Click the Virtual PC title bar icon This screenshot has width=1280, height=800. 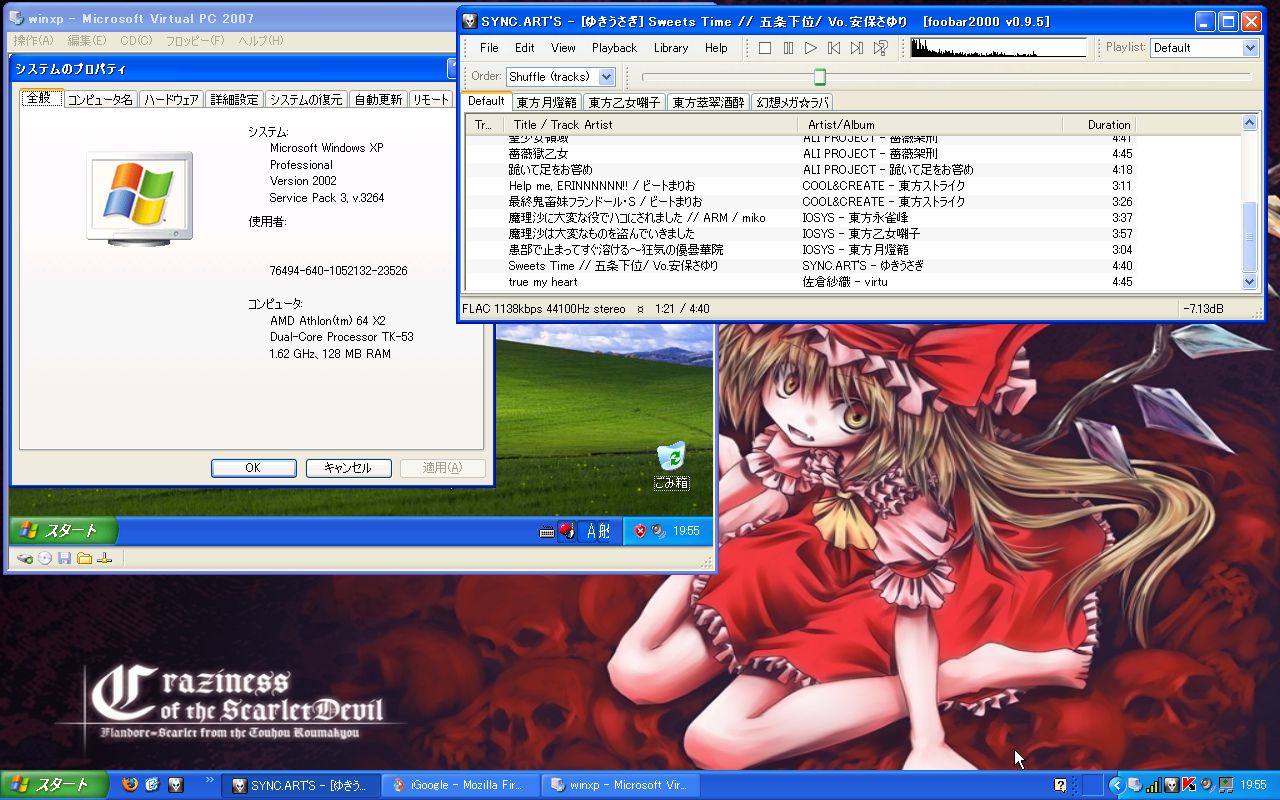click(x=15, y=18)
